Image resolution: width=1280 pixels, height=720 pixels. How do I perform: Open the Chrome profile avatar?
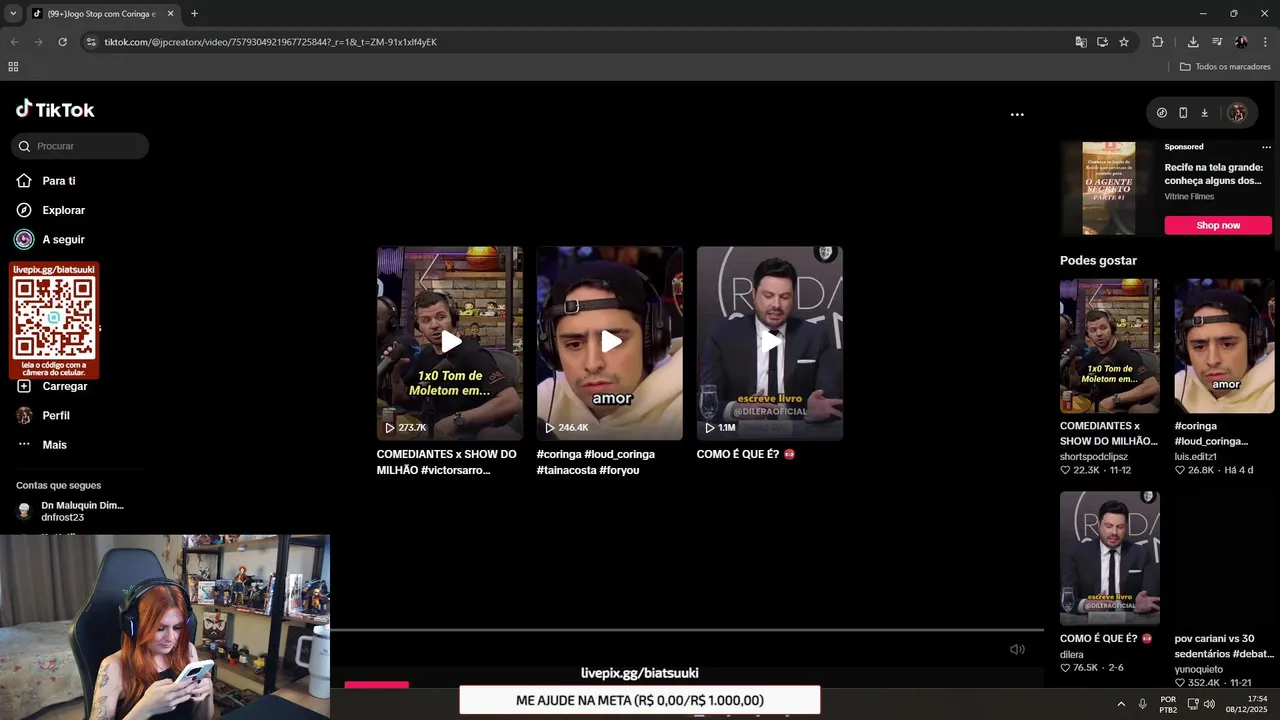(1241, 42)
